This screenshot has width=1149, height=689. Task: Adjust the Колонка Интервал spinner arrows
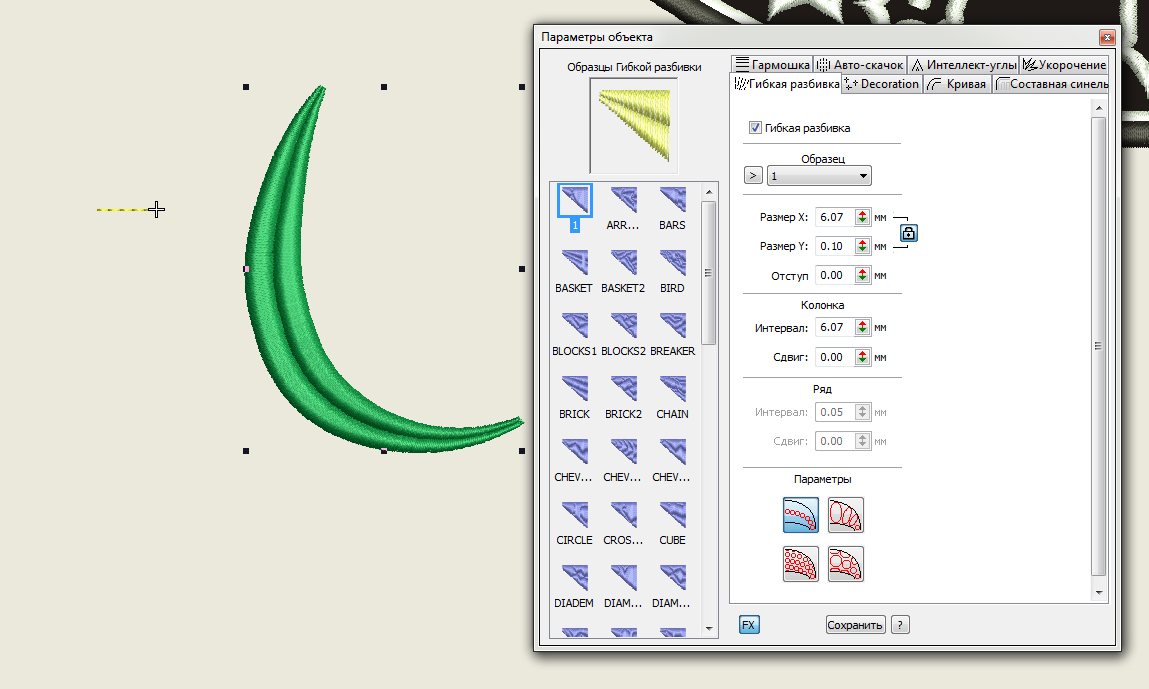(862, 328)
